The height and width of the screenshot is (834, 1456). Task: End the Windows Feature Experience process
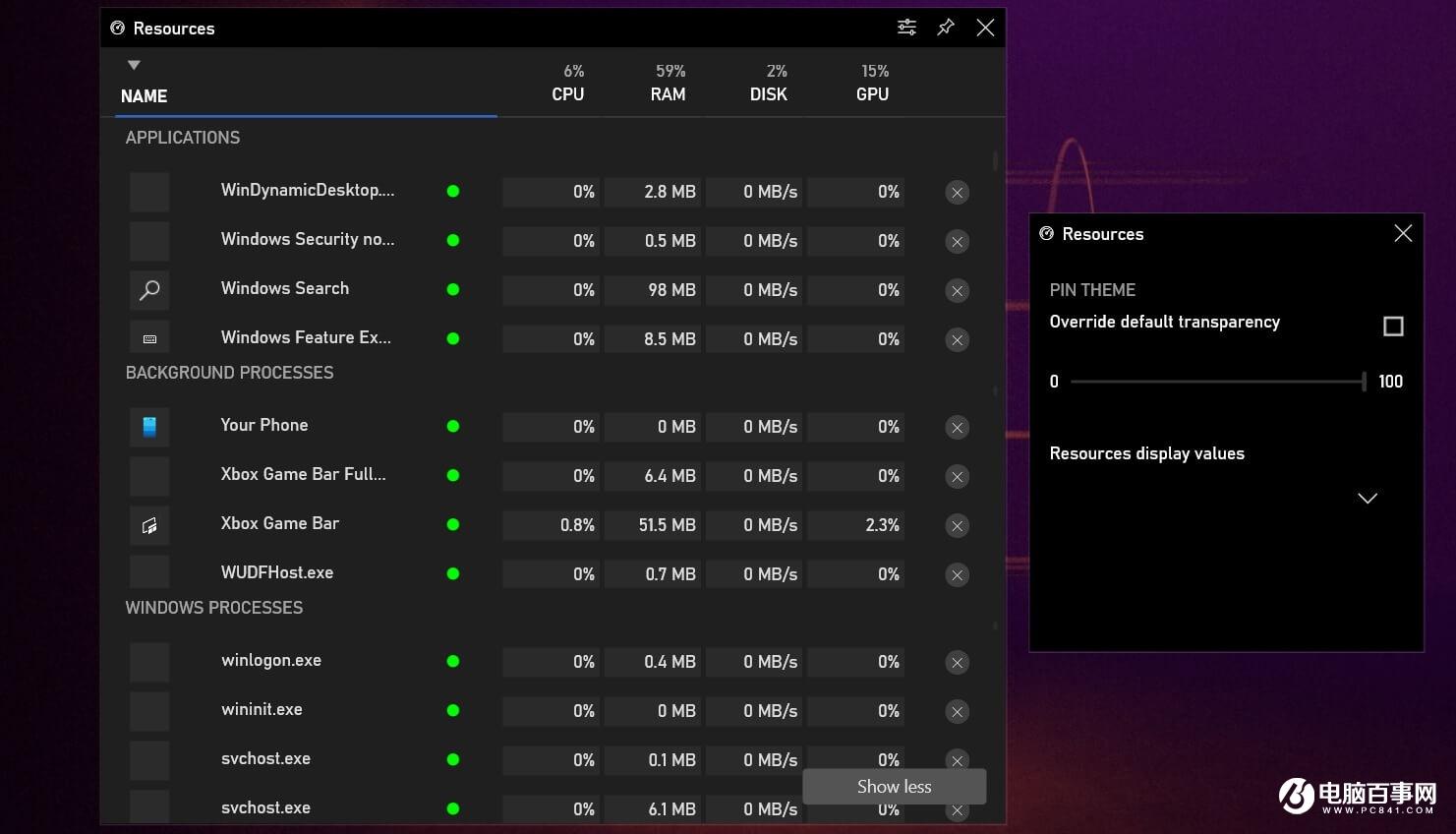point(957,339)
